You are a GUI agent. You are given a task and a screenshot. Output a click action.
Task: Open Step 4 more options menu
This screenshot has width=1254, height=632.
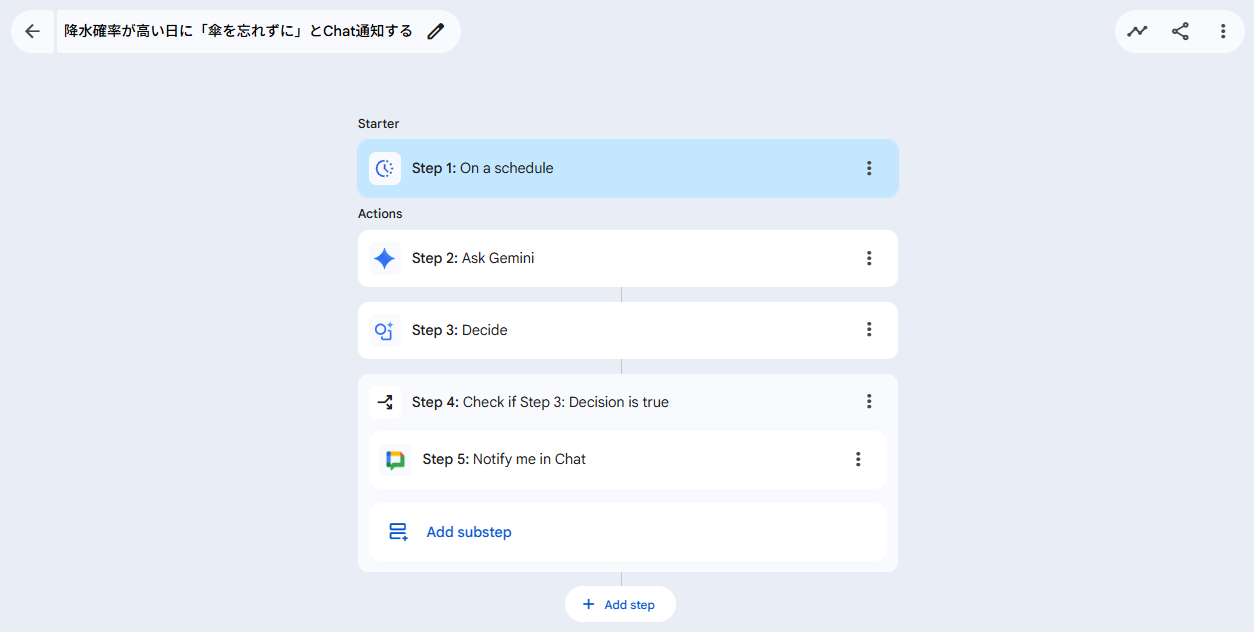click(x=869, y=402)
